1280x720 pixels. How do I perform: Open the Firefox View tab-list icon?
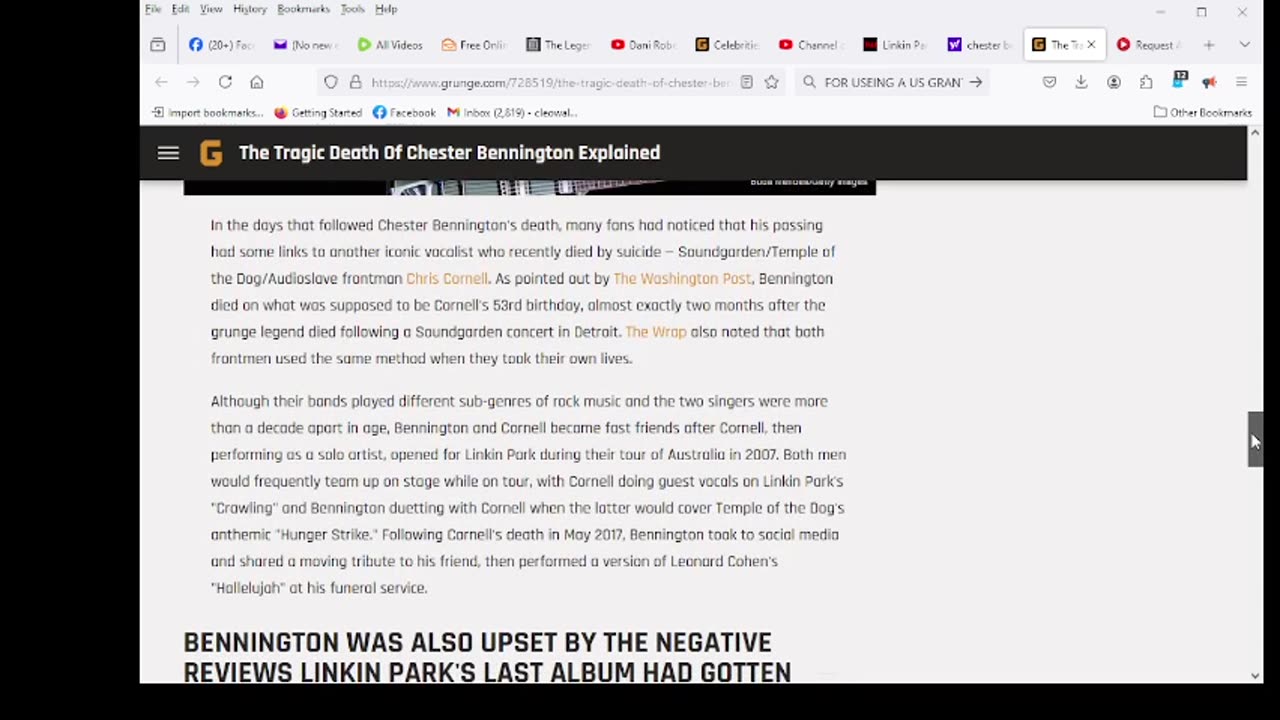coord(158,45)
